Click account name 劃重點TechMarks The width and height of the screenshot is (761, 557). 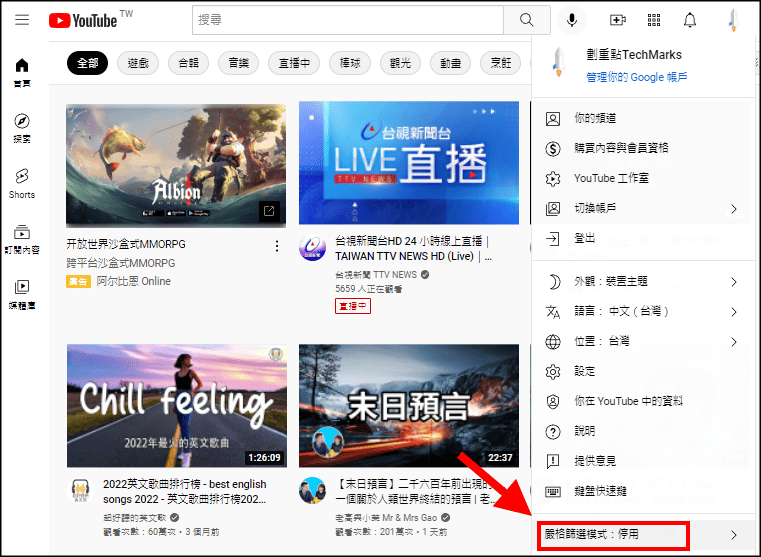[634, 55]
